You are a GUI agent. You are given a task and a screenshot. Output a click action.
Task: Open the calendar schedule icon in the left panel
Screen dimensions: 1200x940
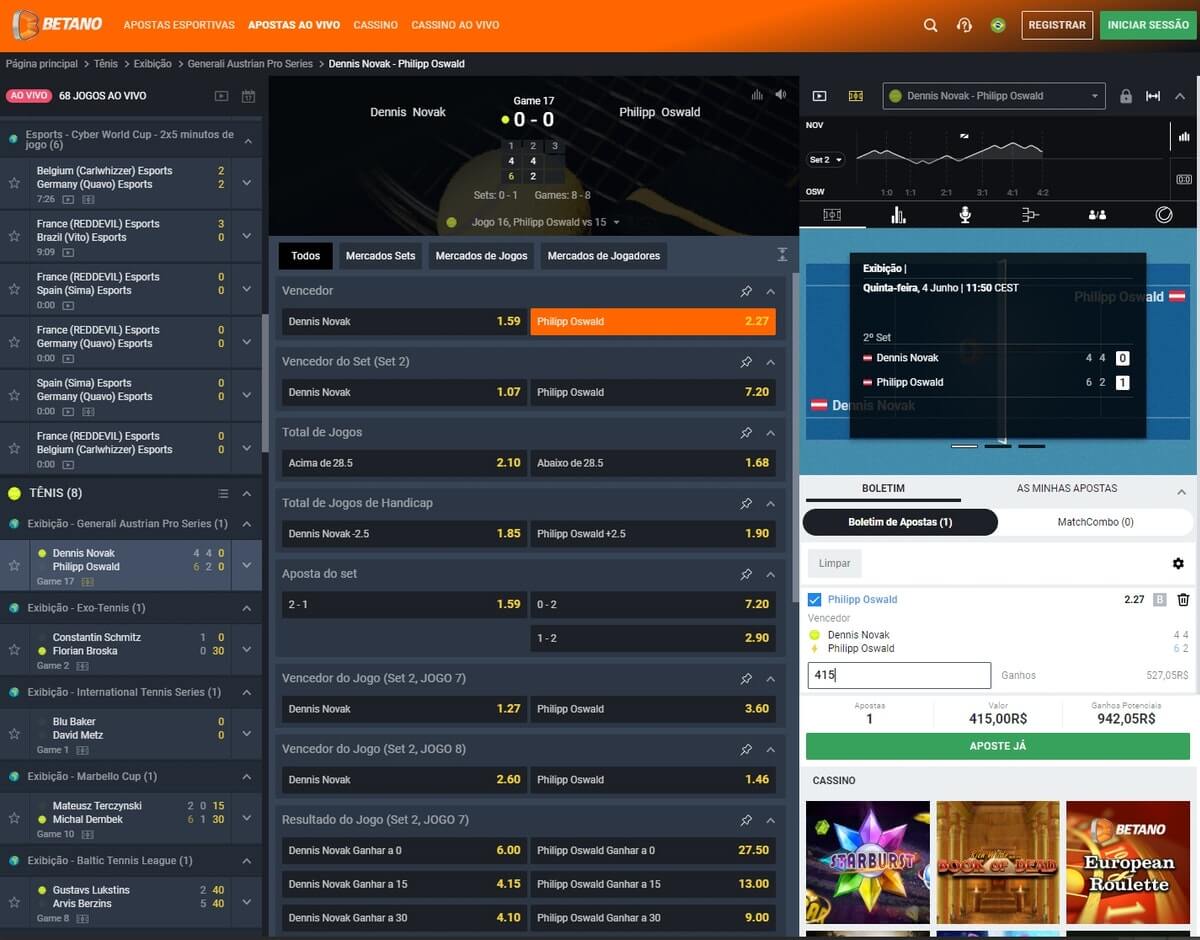click(x=248, y=96)
